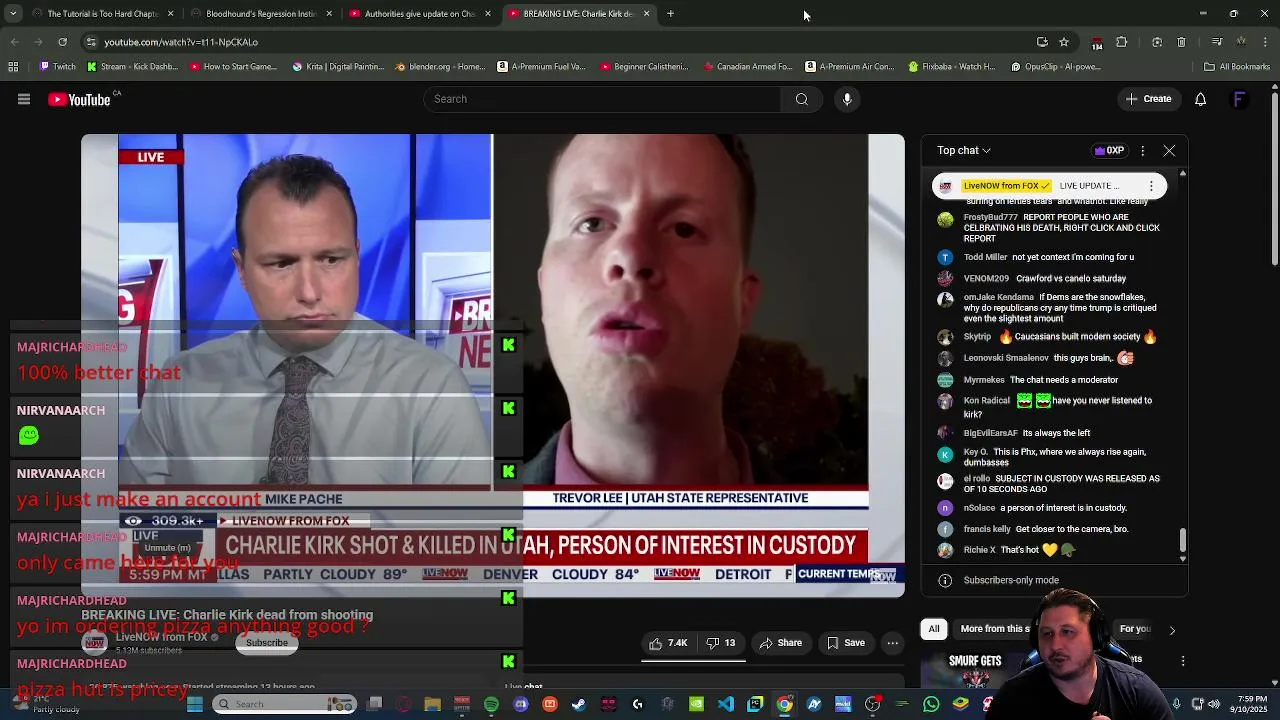The height and width of the screenshot is (720, 1280).
Task: Open WhatsApp from taskbar
Action: (931, 705)
